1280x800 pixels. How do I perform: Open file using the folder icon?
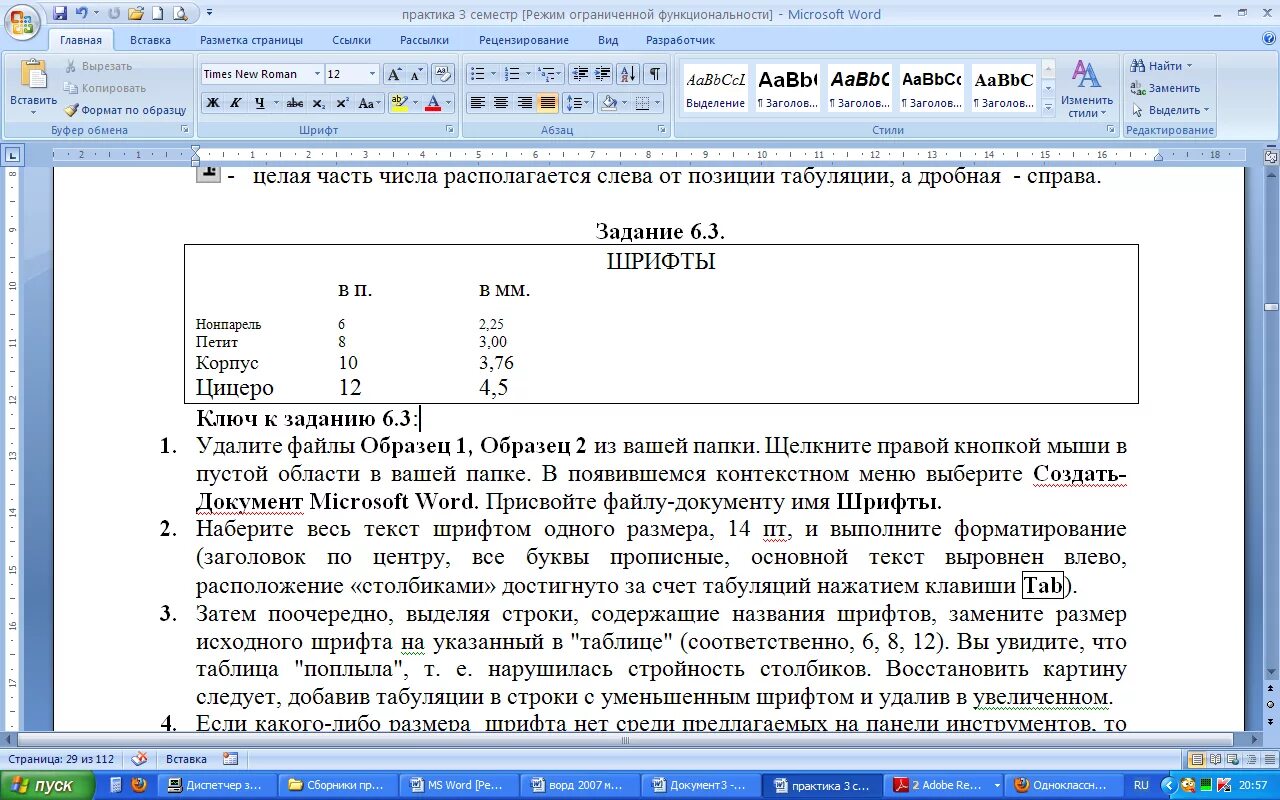[136, 14]
